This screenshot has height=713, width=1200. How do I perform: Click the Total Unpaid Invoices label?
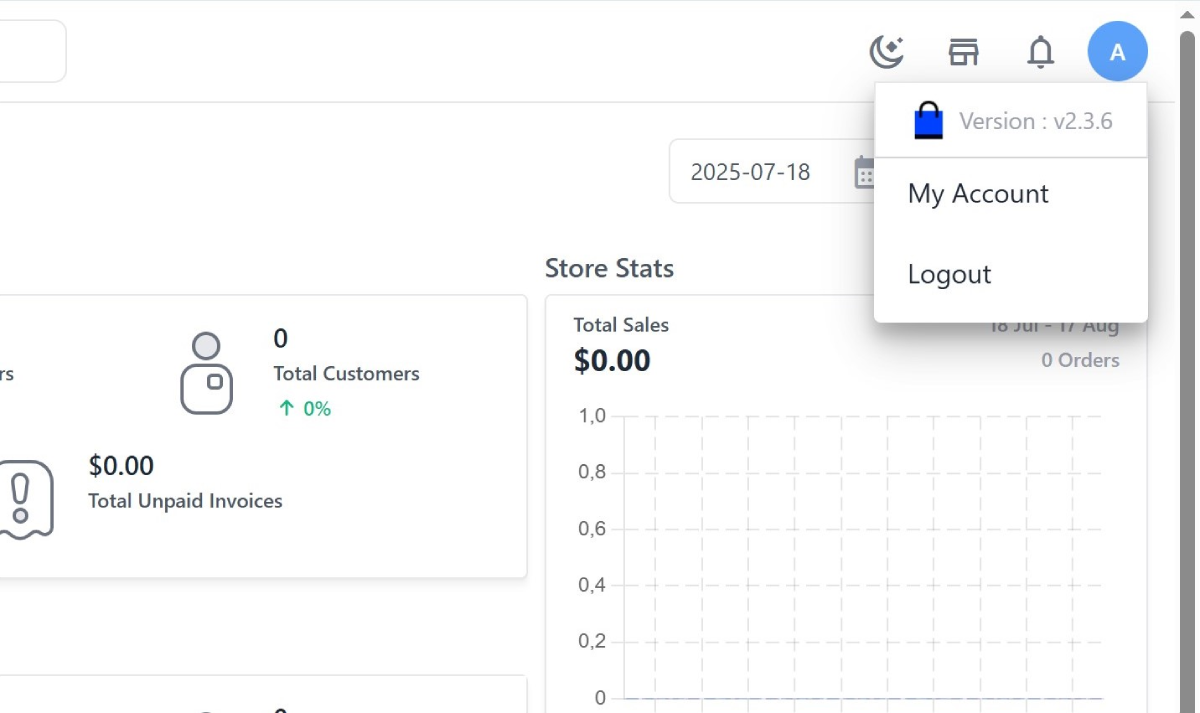(185, 501)
